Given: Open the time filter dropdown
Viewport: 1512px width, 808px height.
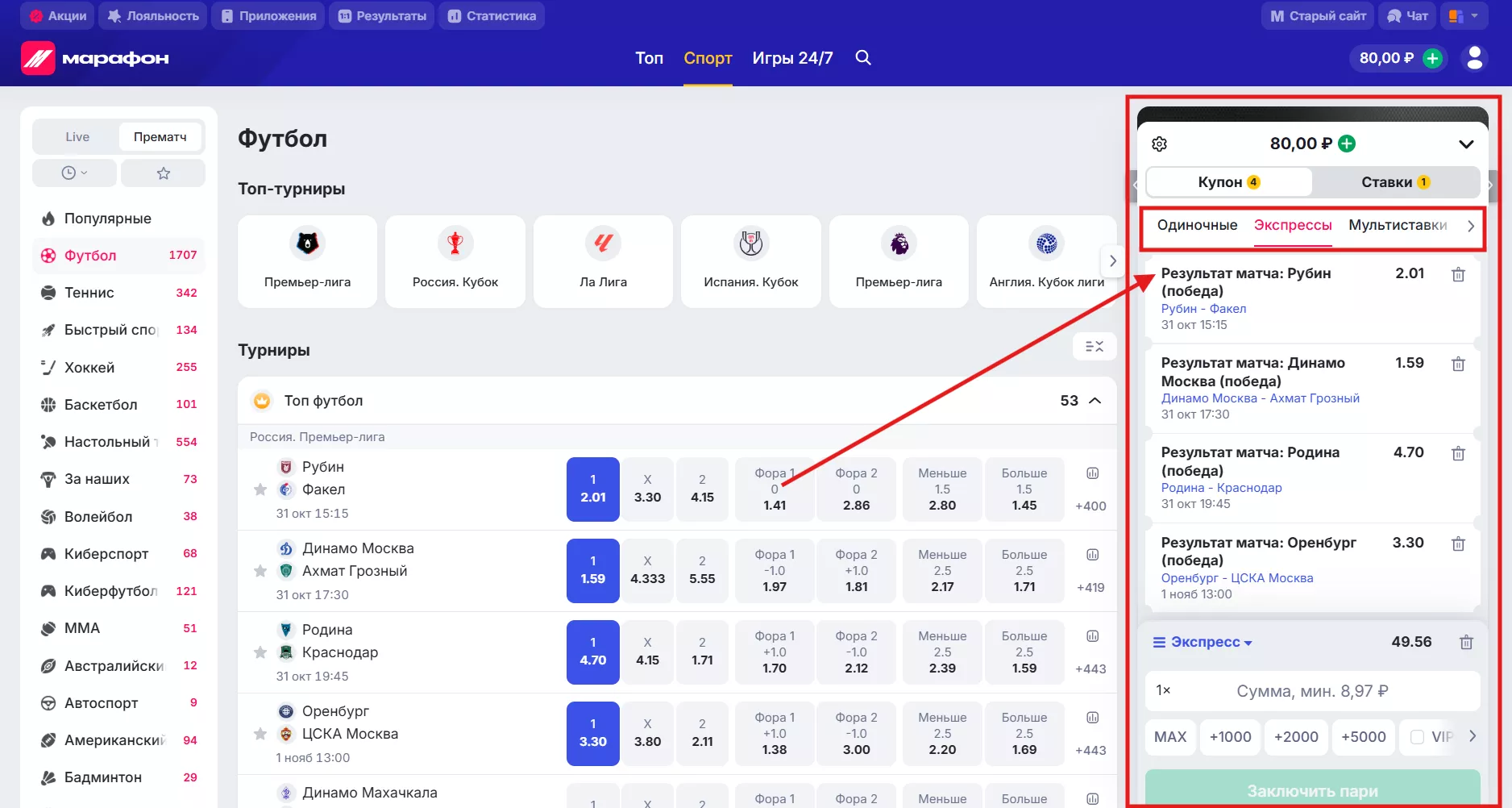Looking at the screenshot, I should 74,173.
